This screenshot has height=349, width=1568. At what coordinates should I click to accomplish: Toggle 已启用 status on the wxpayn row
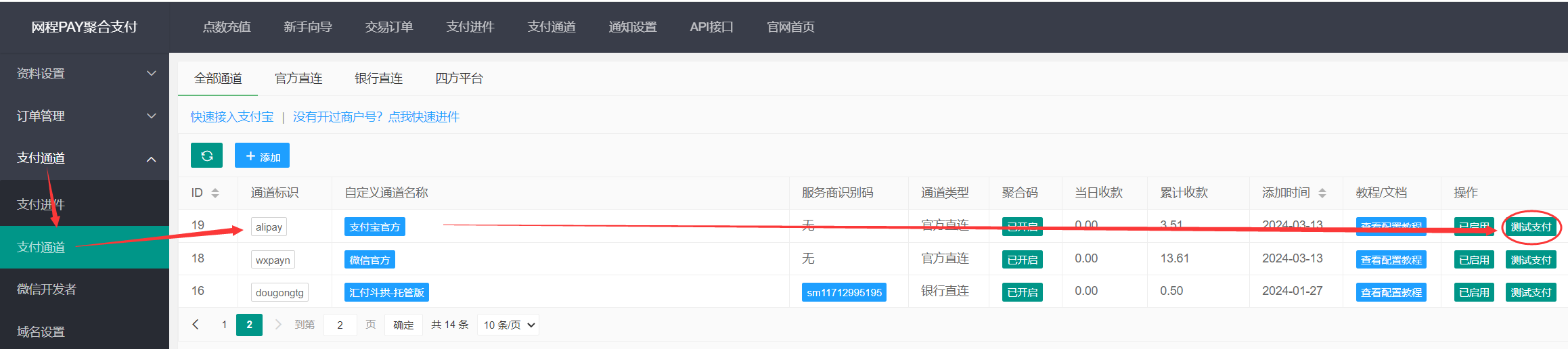pyautogui.click(x=1473, y=260)
